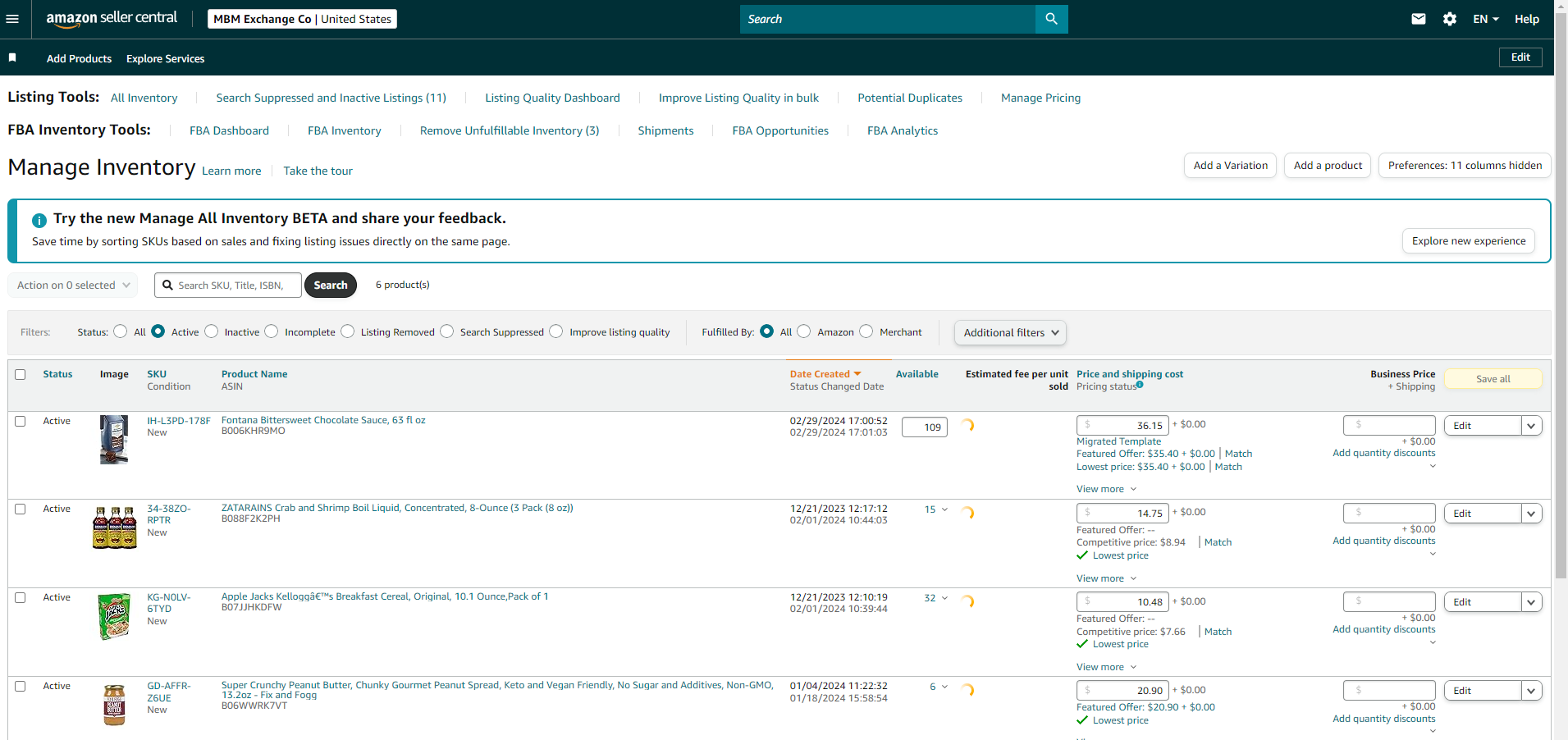Screen dimensions: 1568x740
Task: Click the info icon in BETA banner
Action: point(39,220)
